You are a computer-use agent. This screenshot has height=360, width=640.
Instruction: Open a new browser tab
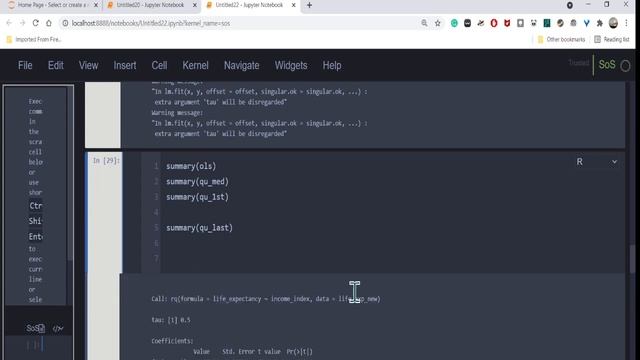coord(309,5)
